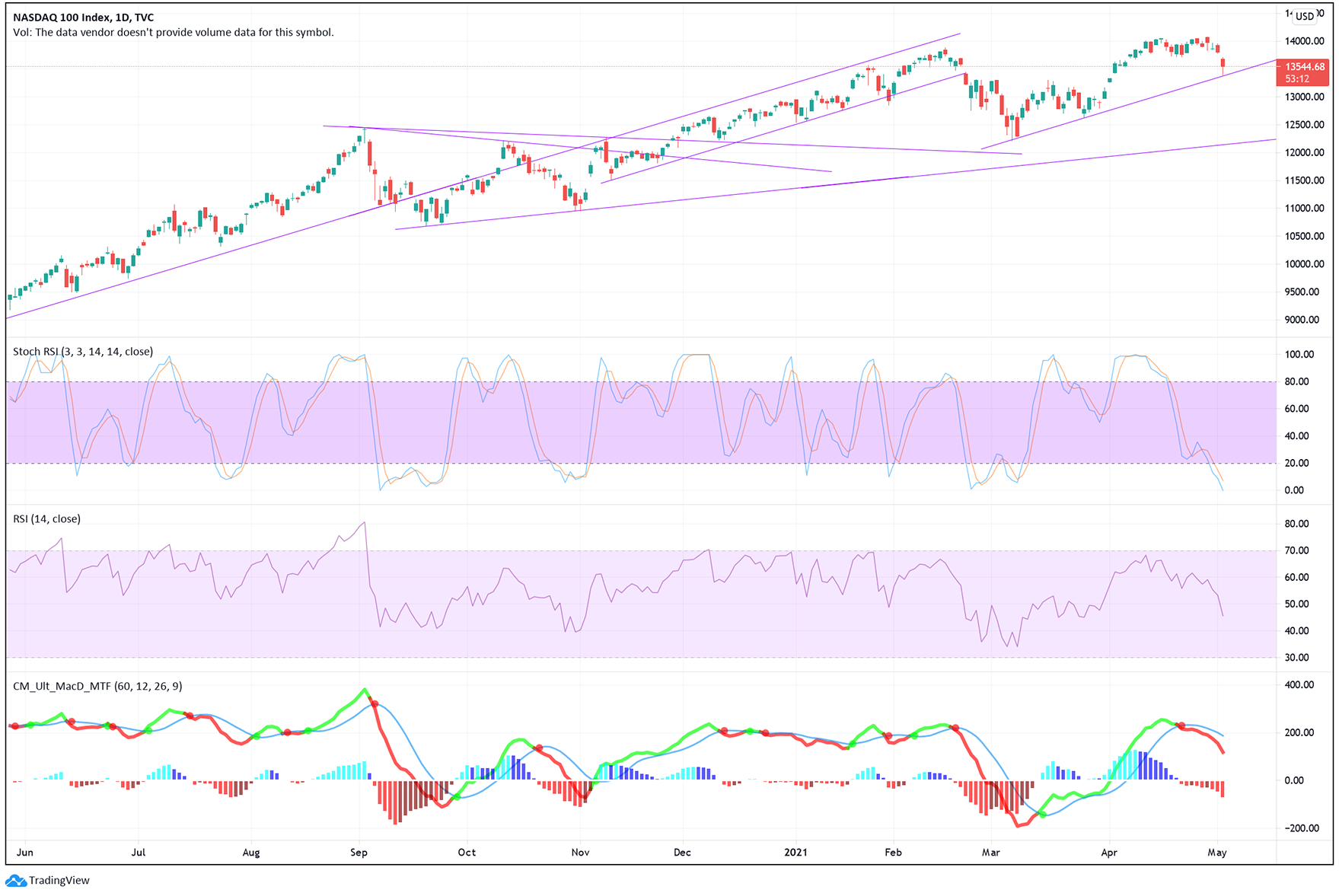Click the Sep label on time axis
1339x896 pixels.
(359, 853)
